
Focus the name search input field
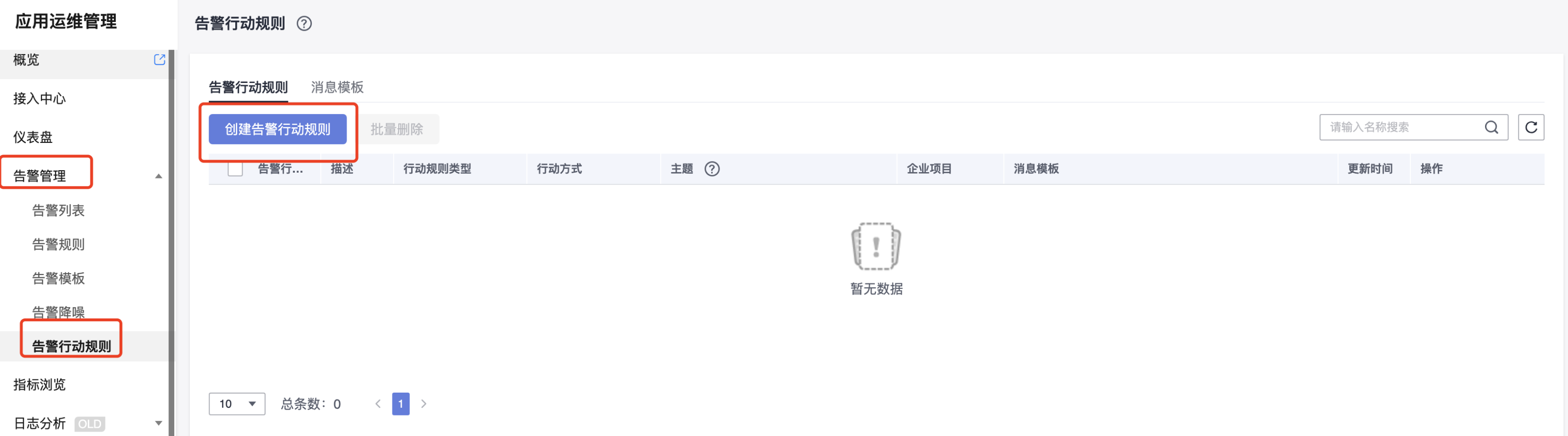click(1400, 127)
